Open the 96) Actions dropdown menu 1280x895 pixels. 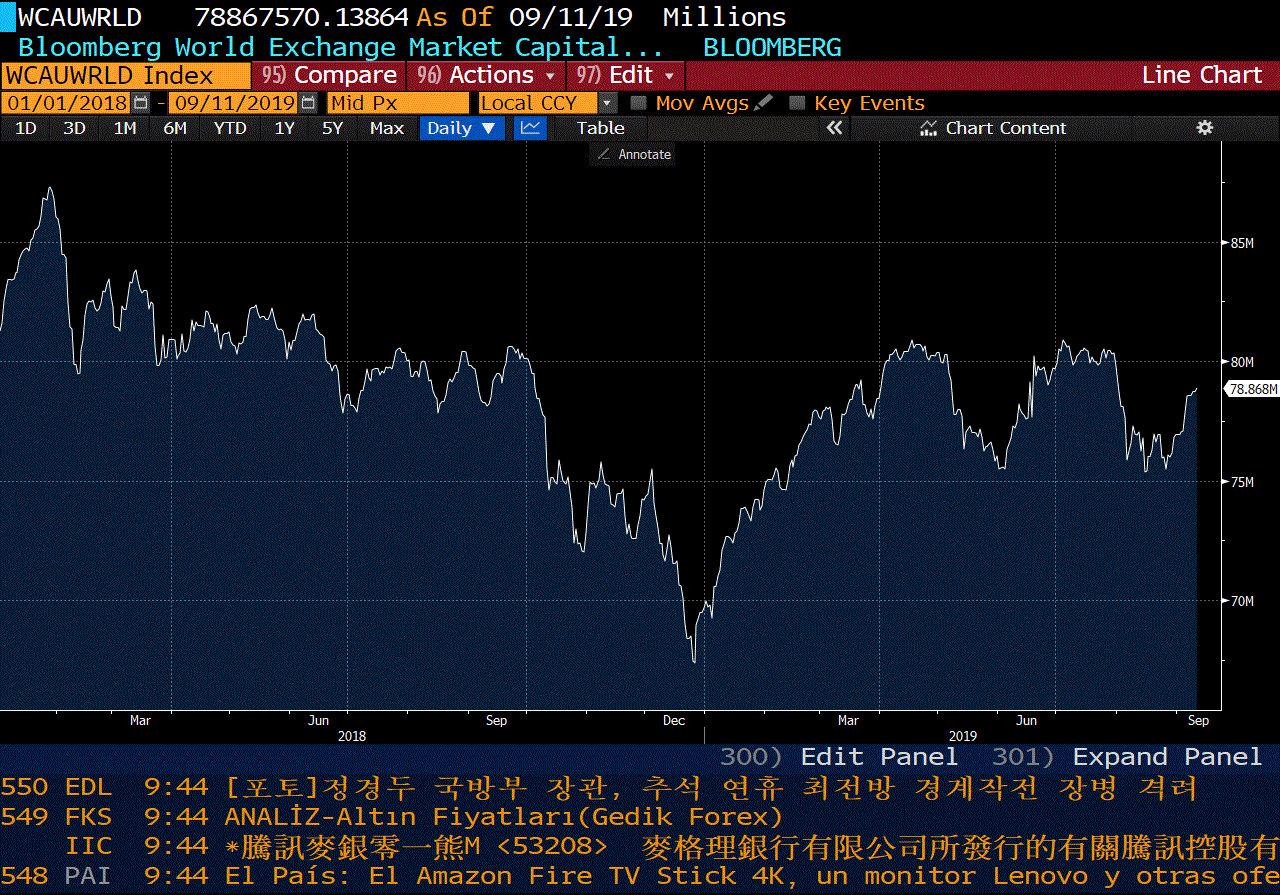pos(486,75)
